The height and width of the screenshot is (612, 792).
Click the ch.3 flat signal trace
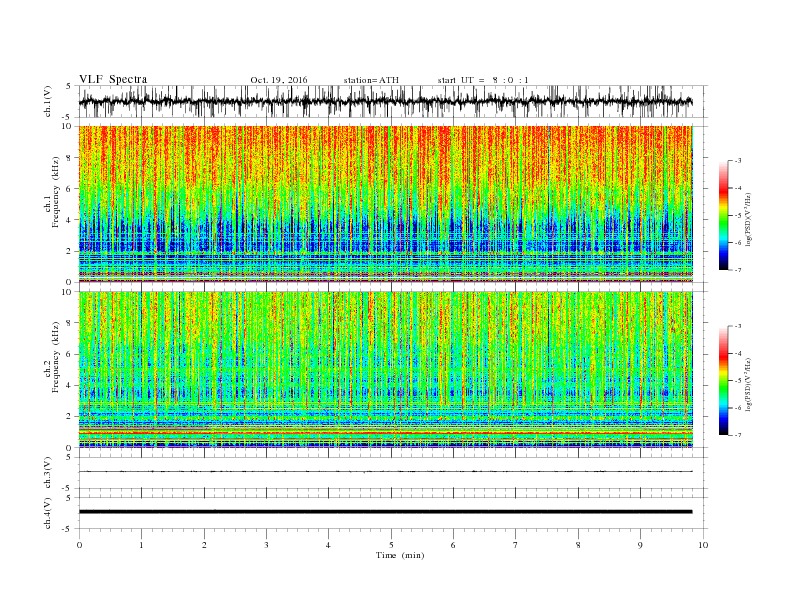point(386,472)
